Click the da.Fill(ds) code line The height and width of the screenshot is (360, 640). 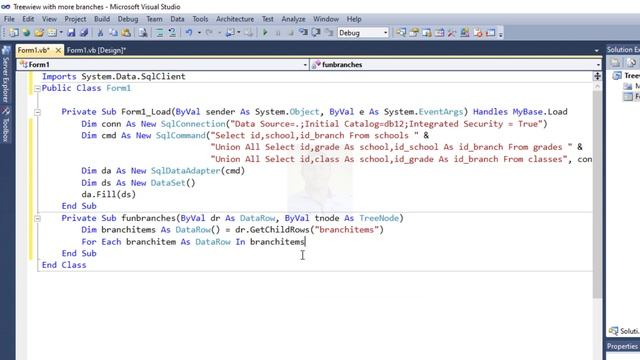pyautogui.click(x=108, y=194)
